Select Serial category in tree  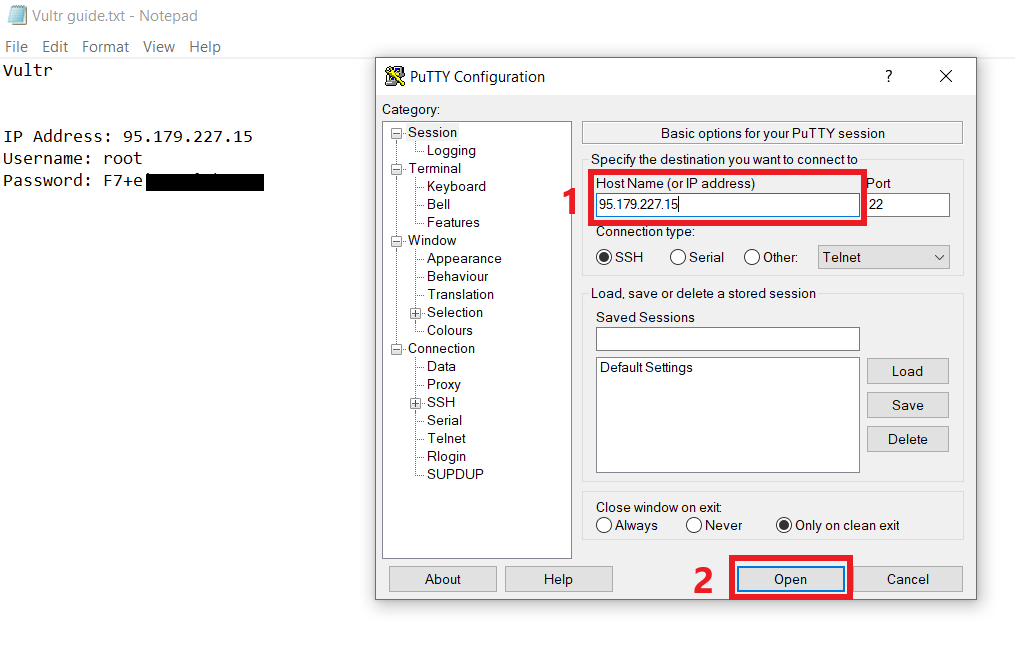[x=444, y=420]
